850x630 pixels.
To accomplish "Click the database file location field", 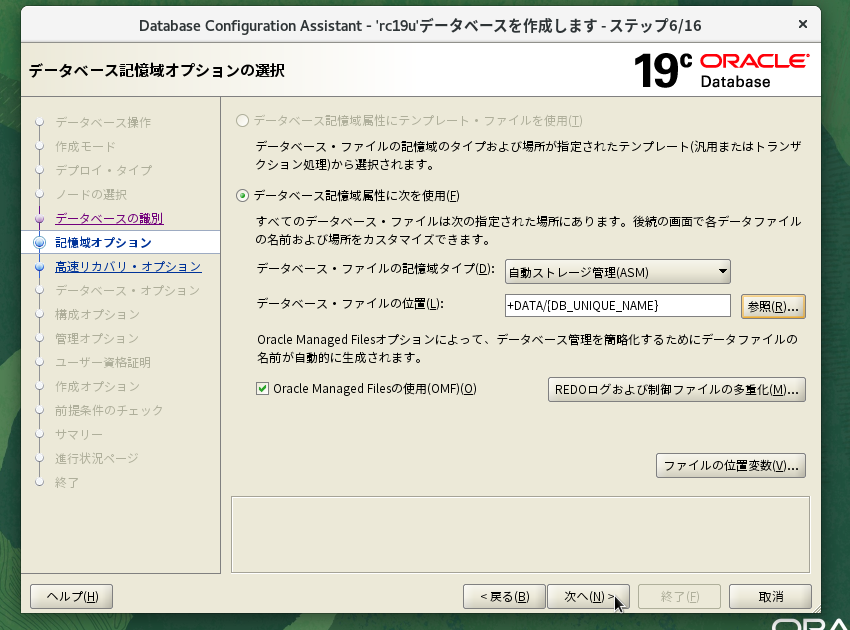I will pos(617,306).
